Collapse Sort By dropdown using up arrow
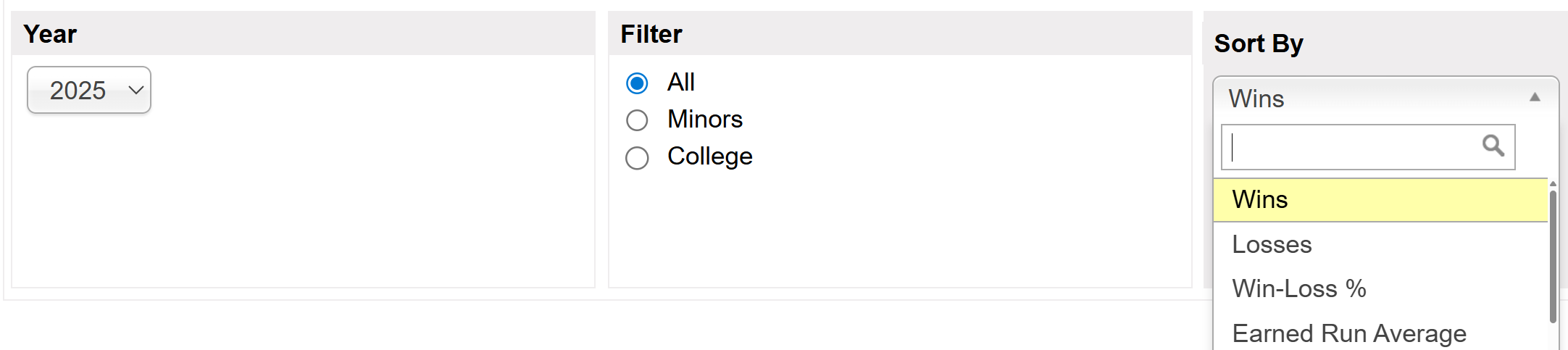Viewport: 1568px width, 350px height. coord(1534,97)
